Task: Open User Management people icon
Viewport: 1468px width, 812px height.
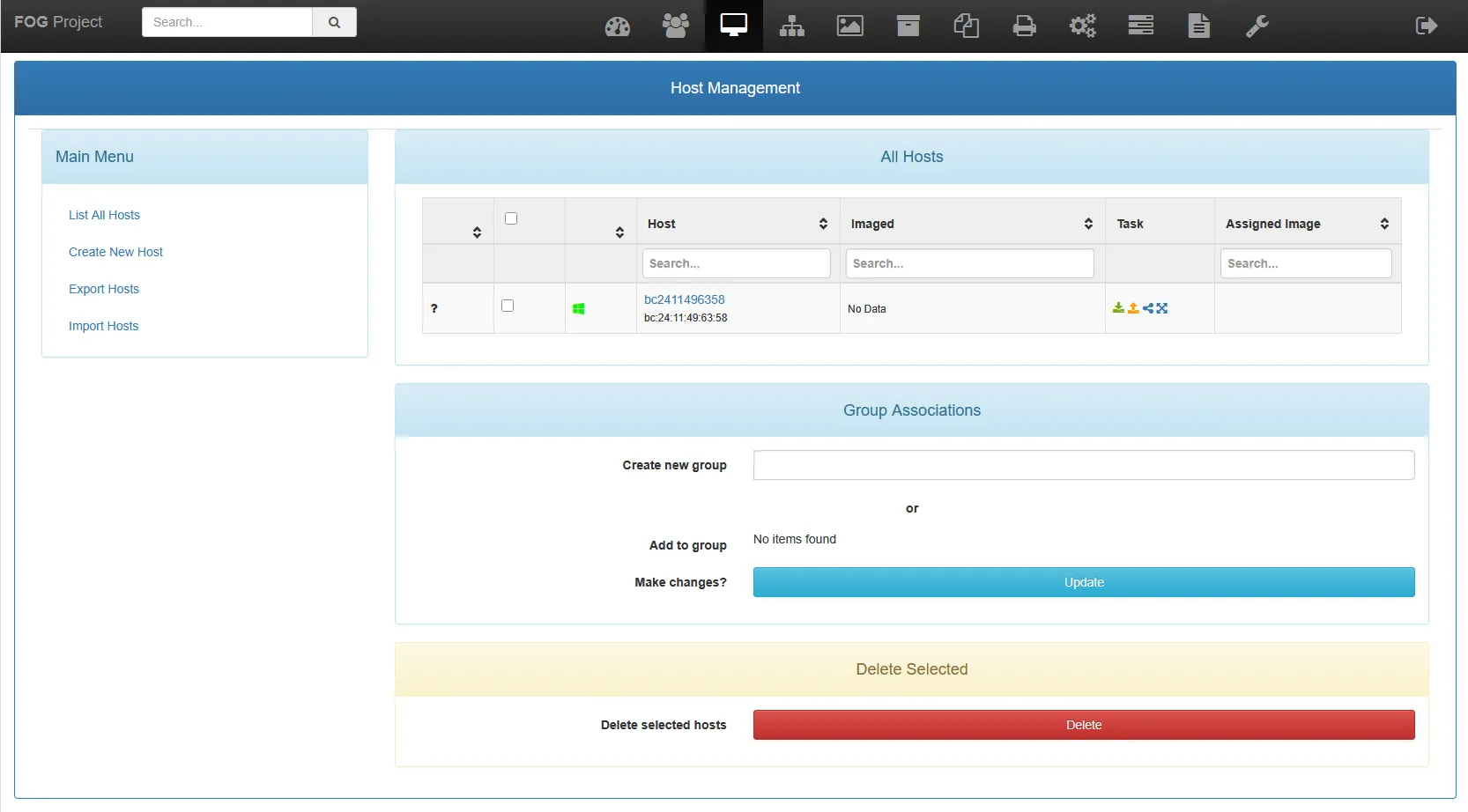Action: 675,26
